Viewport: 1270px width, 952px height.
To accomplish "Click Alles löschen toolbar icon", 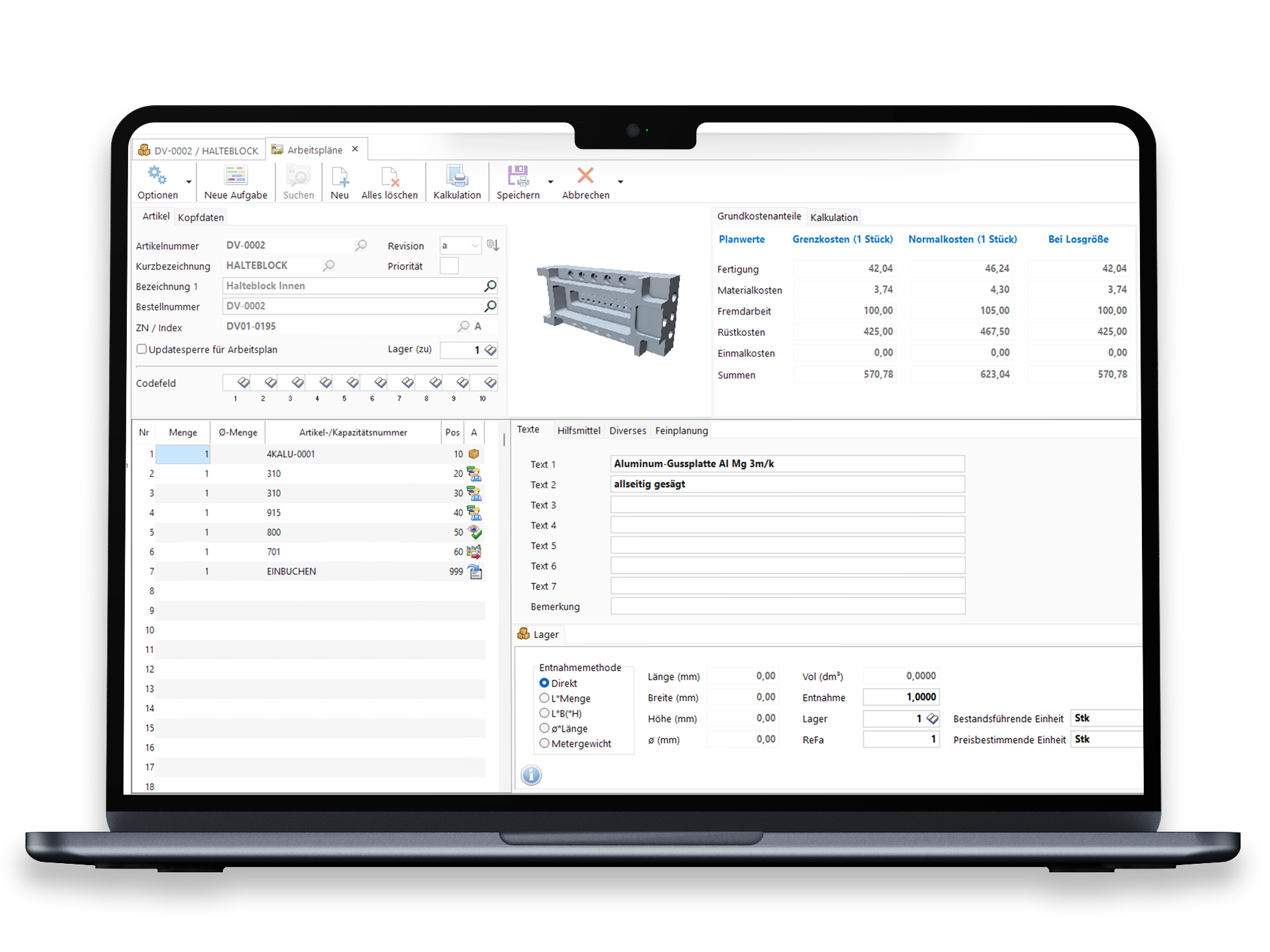I will click(390, 176).
